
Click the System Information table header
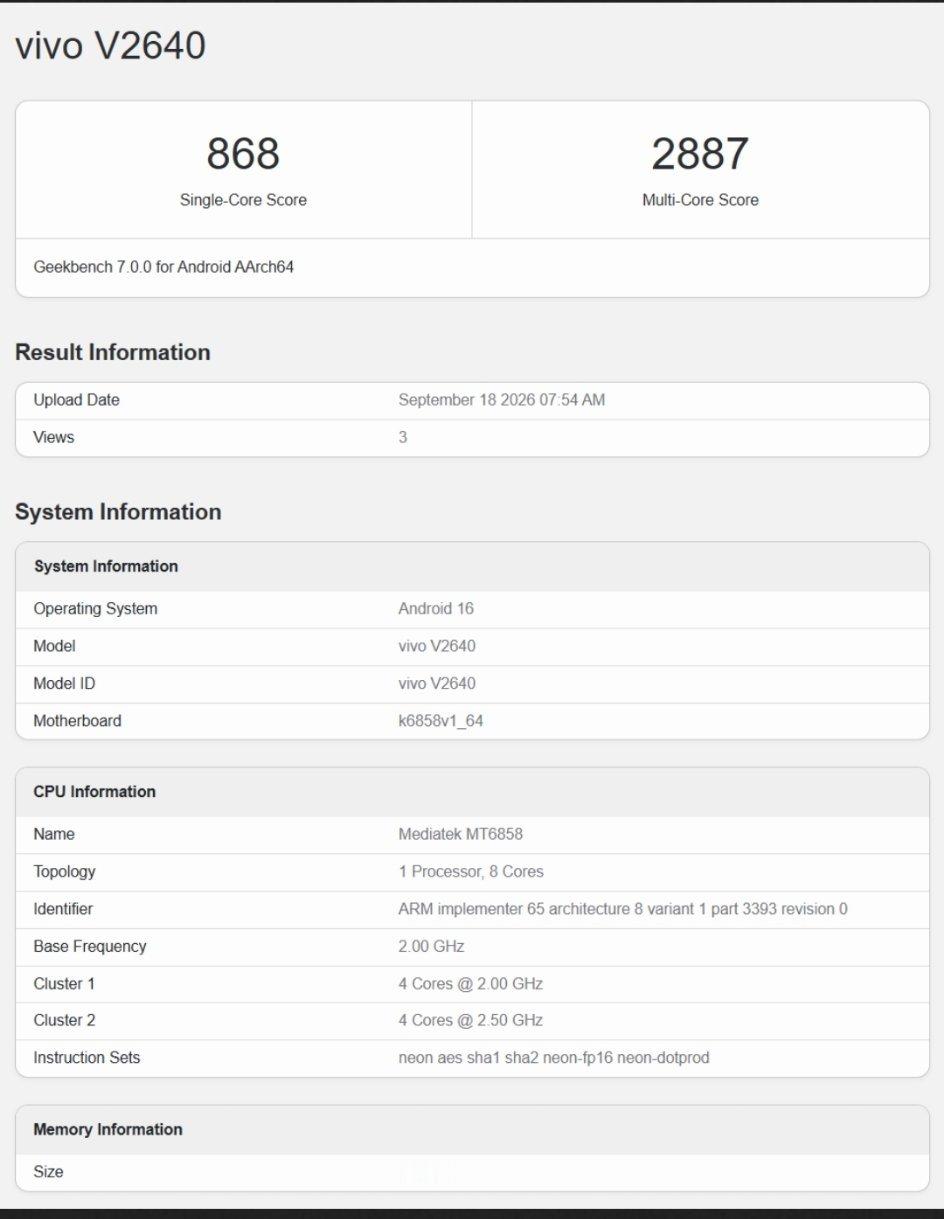click(x=106, y=566)
